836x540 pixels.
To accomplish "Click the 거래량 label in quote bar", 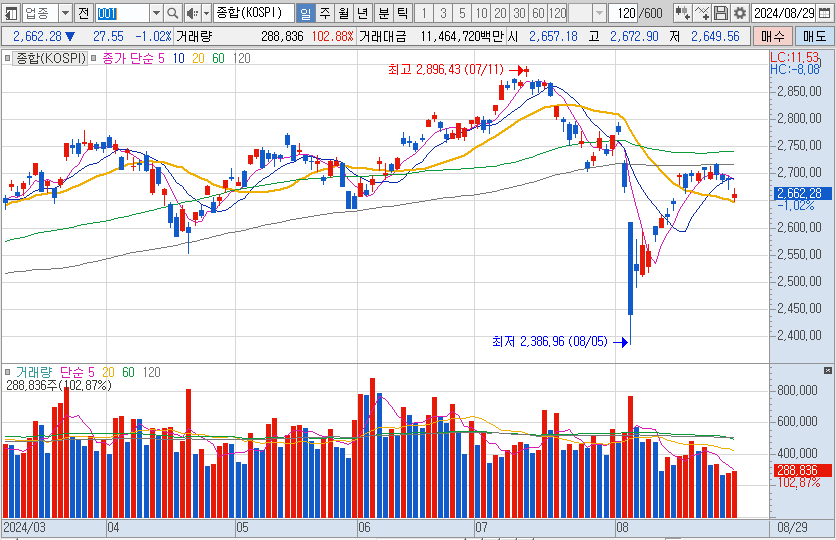I will tap(194, 37).
